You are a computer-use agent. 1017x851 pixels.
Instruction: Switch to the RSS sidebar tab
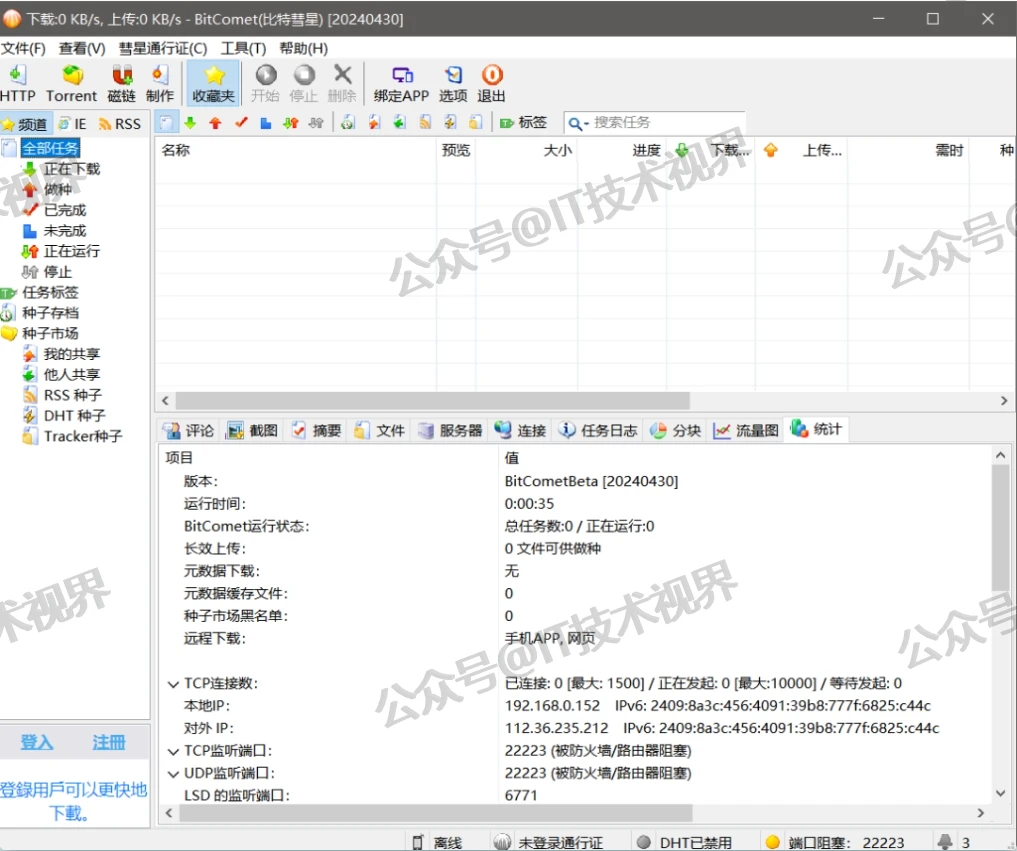[x=120, y=124]
